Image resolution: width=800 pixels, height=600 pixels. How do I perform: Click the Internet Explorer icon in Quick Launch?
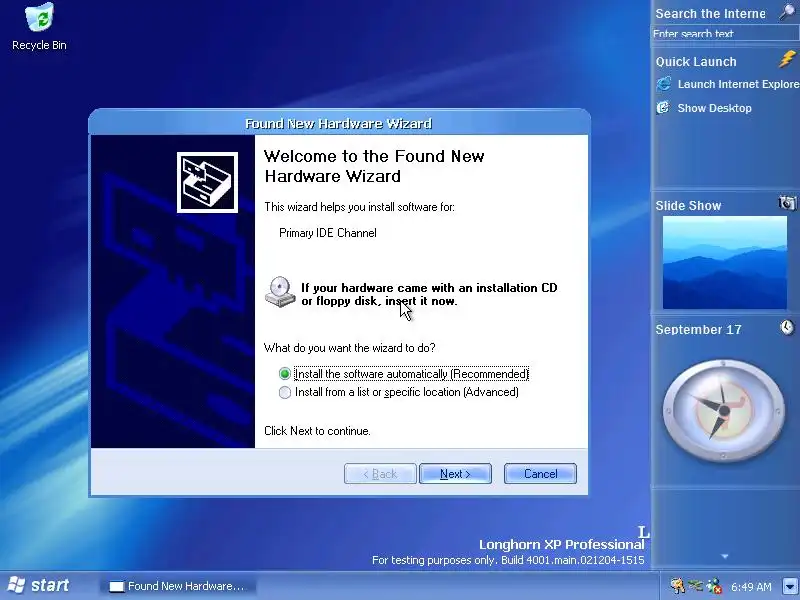tap(664, 84)
